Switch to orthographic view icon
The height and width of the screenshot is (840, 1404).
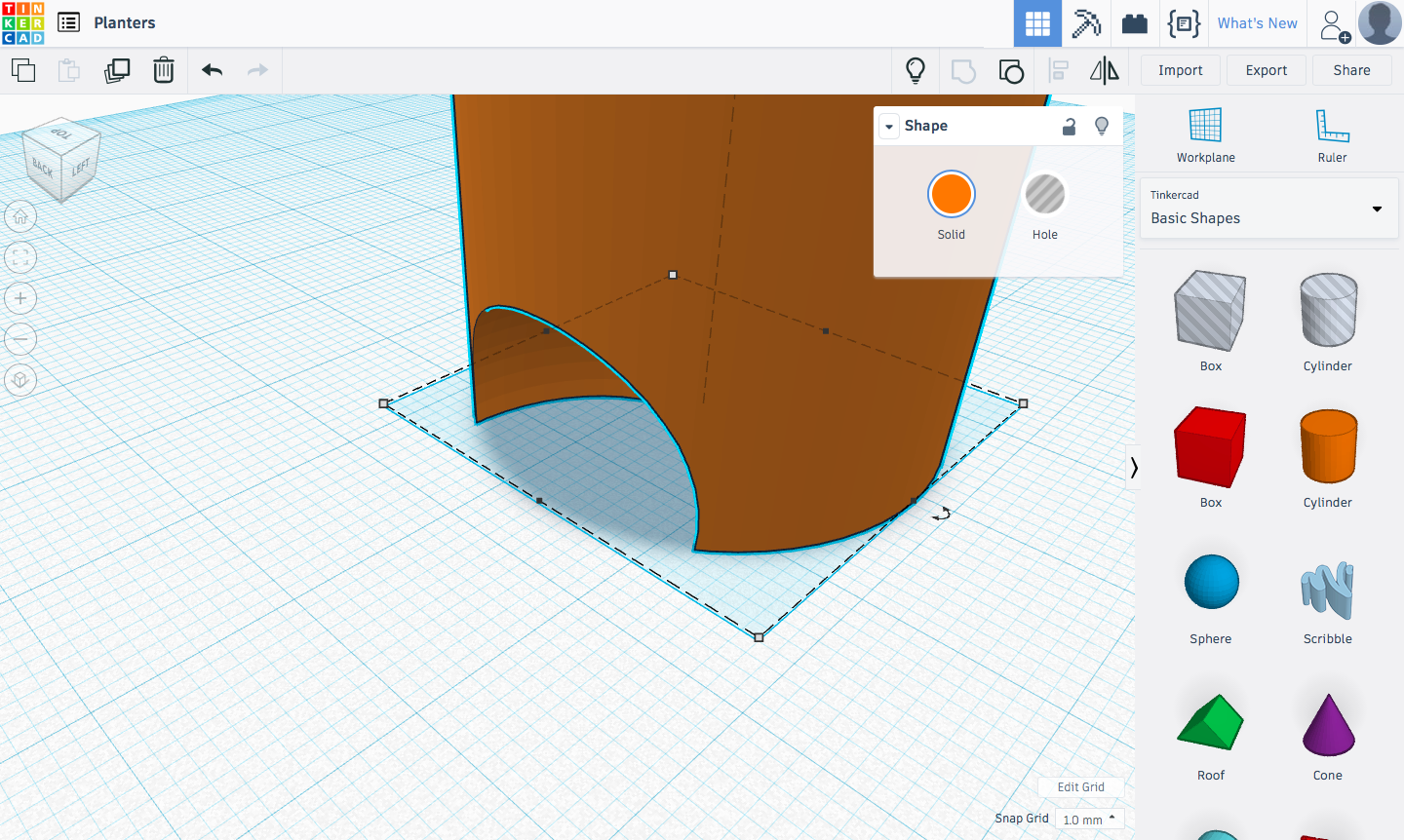coord(20,380)
